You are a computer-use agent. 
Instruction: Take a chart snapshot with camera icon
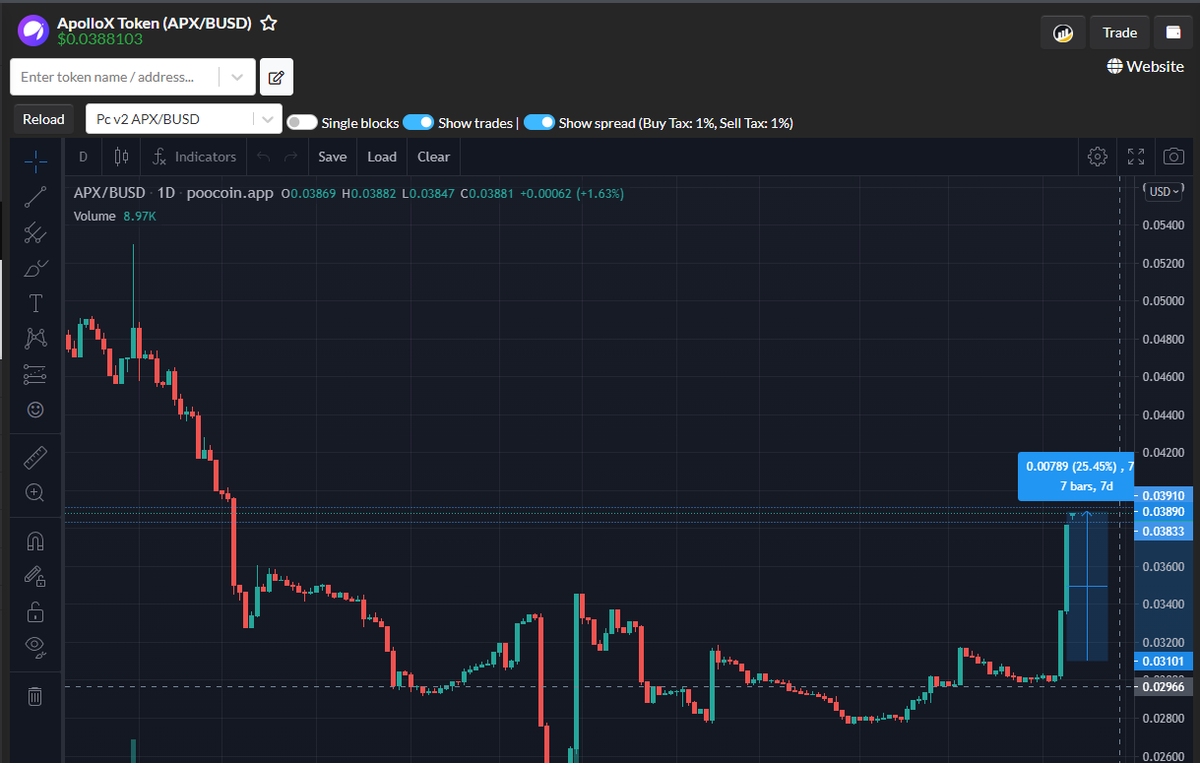1174,157
